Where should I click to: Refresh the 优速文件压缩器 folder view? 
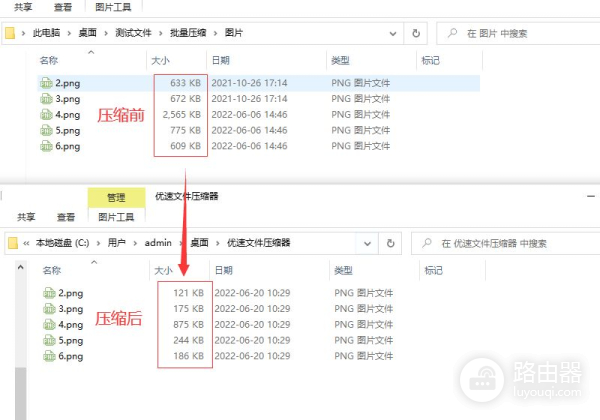click(390, 243)
